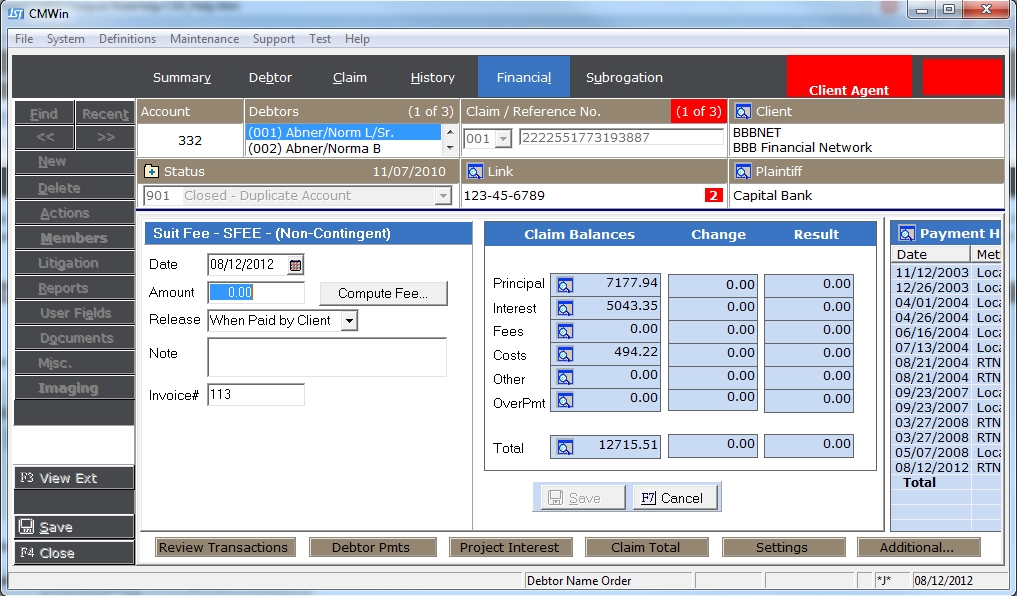Screen dimensions: 1017x596
Task: Open the Maintenance menu
Action: pos(204,39)
